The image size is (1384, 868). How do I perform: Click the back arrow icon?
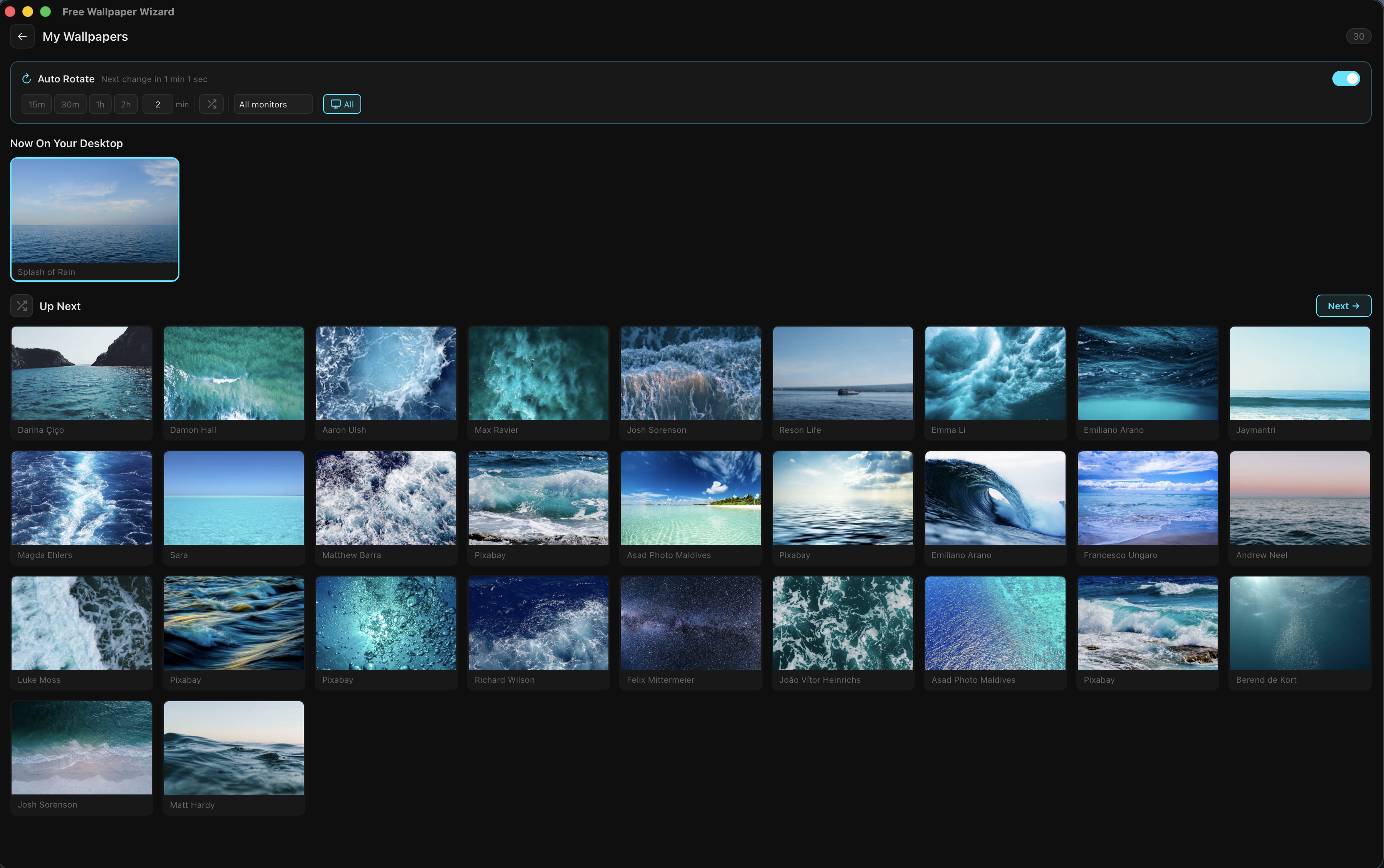click(22, 36)
